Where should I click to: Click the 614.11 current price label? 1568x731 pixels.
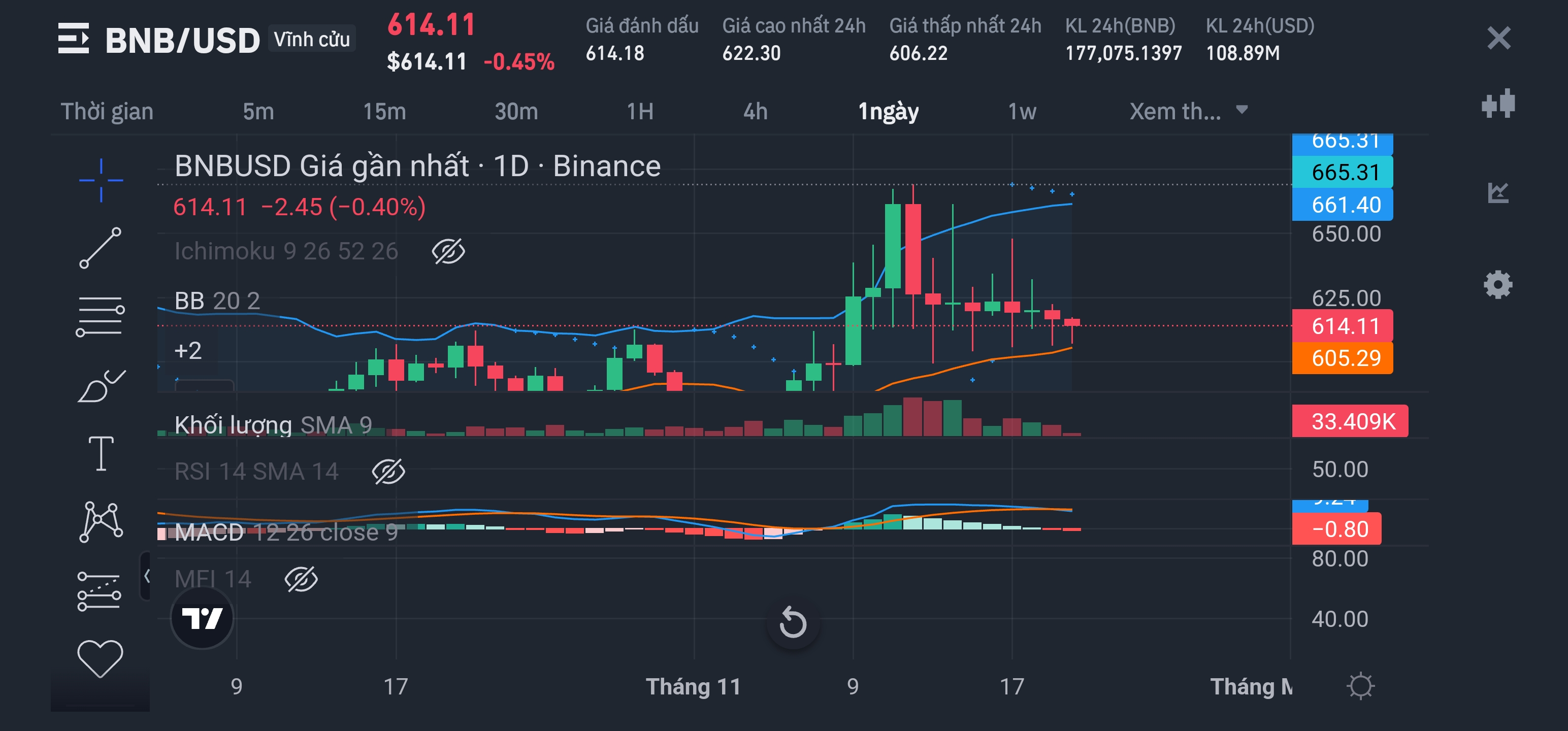[1342, 326]
